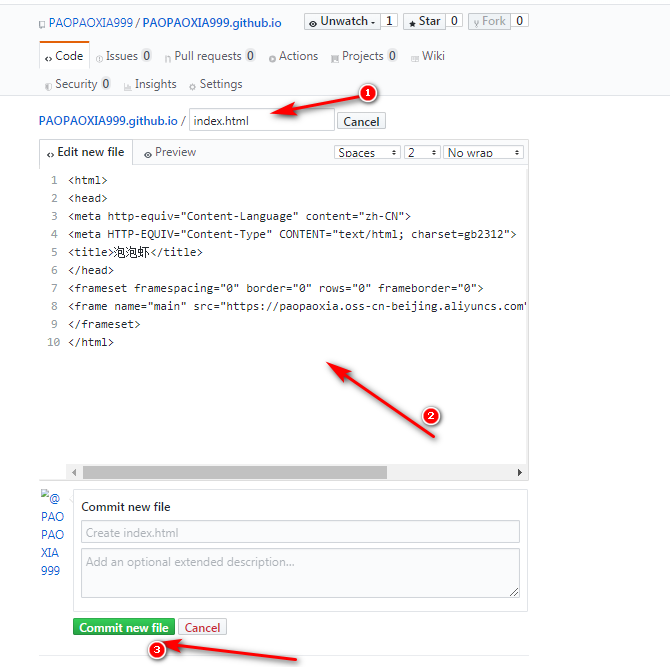Click the Fork button
Viewport: 670px width, 667px height.
[x=489, y=21]
